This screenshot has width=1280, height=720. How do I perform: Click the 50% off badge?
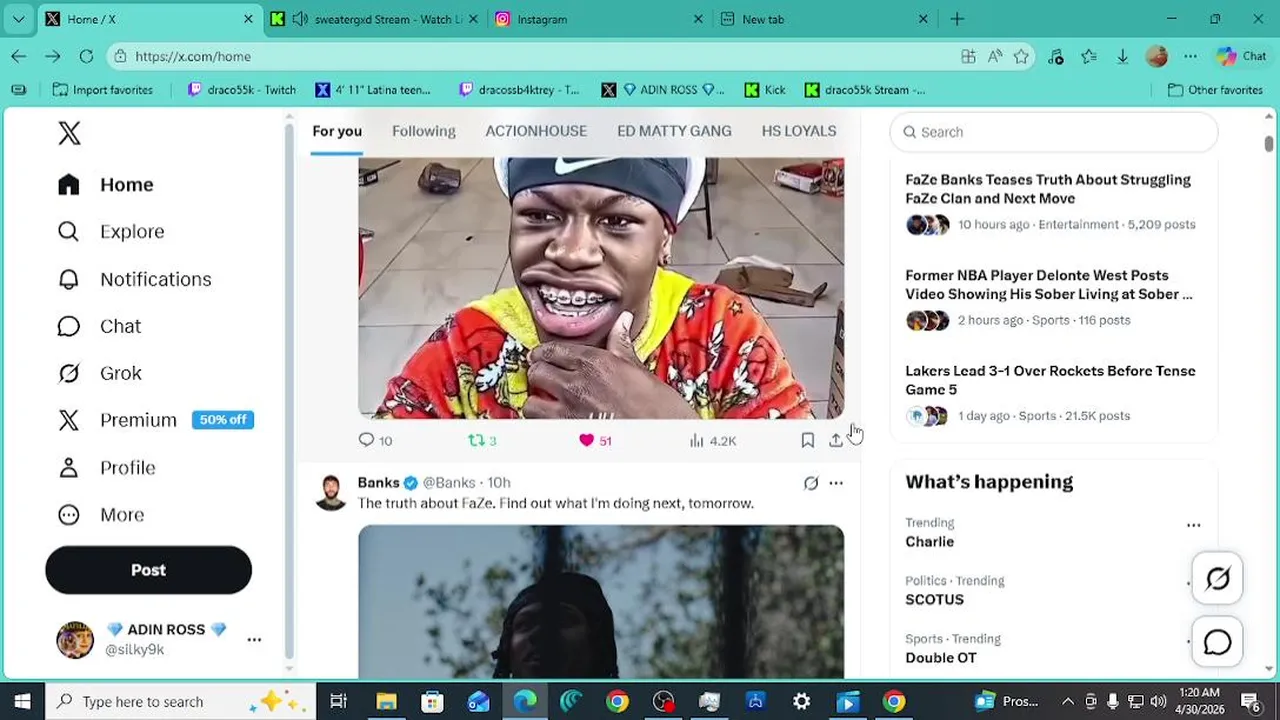[223, 420]
